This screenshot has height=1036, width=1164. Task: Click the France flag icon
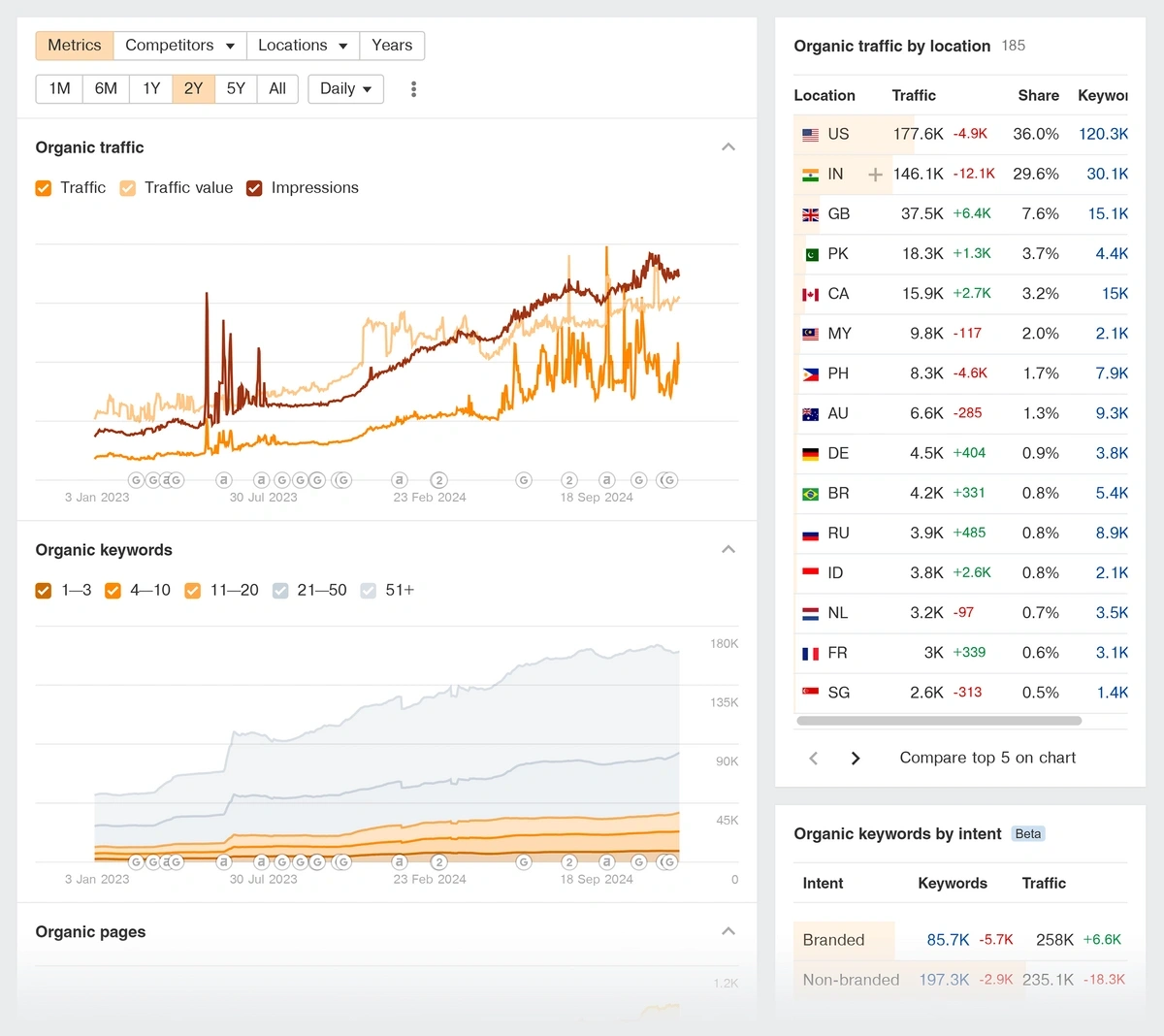click(810, 653)
